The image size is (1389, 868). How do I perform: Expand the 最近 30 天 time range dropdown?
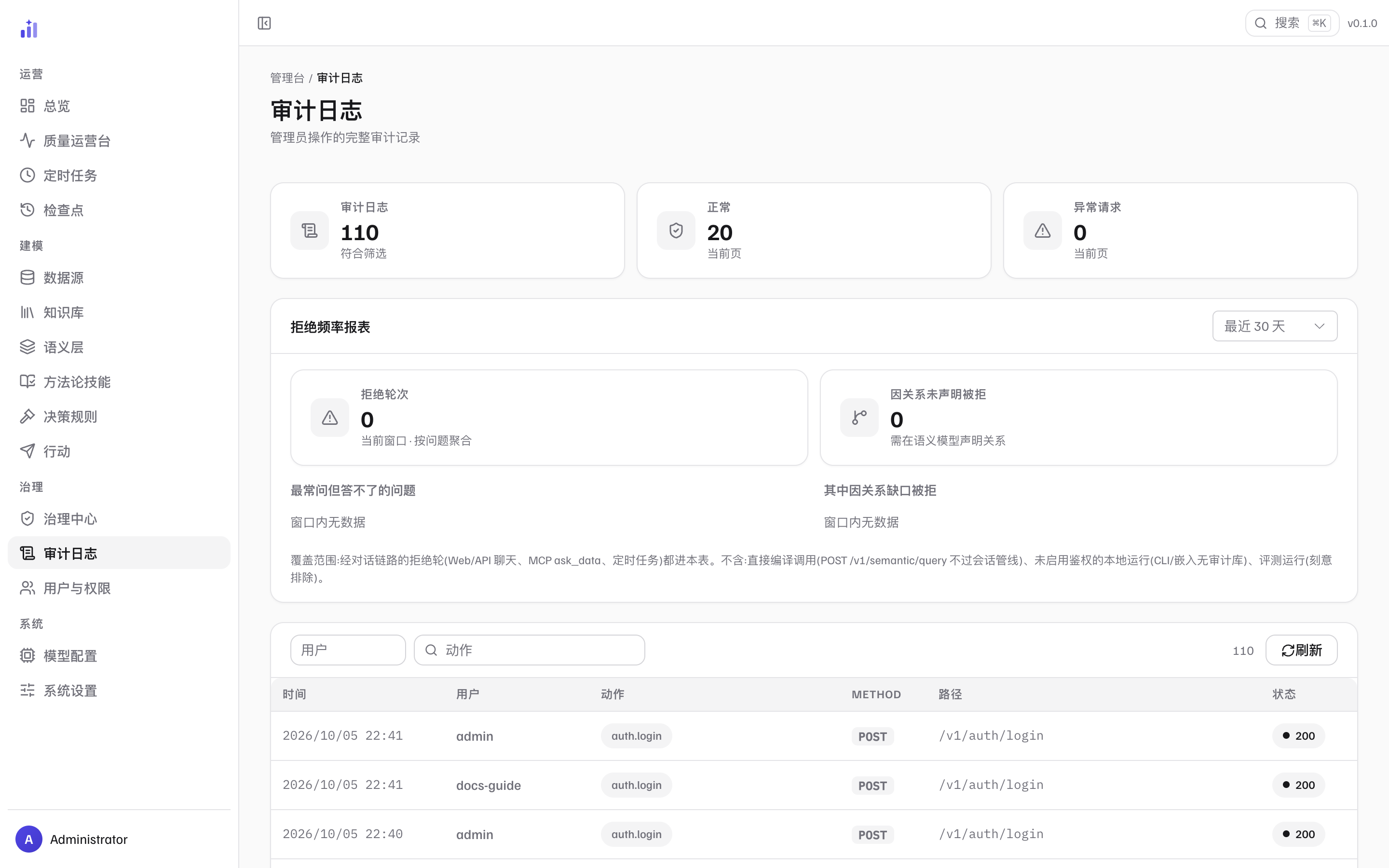pos(1275,326)
